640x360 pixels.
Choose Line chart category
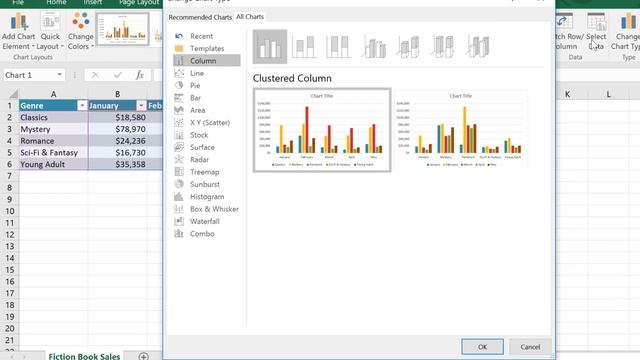pyautogui.click(x=207, y=73)
